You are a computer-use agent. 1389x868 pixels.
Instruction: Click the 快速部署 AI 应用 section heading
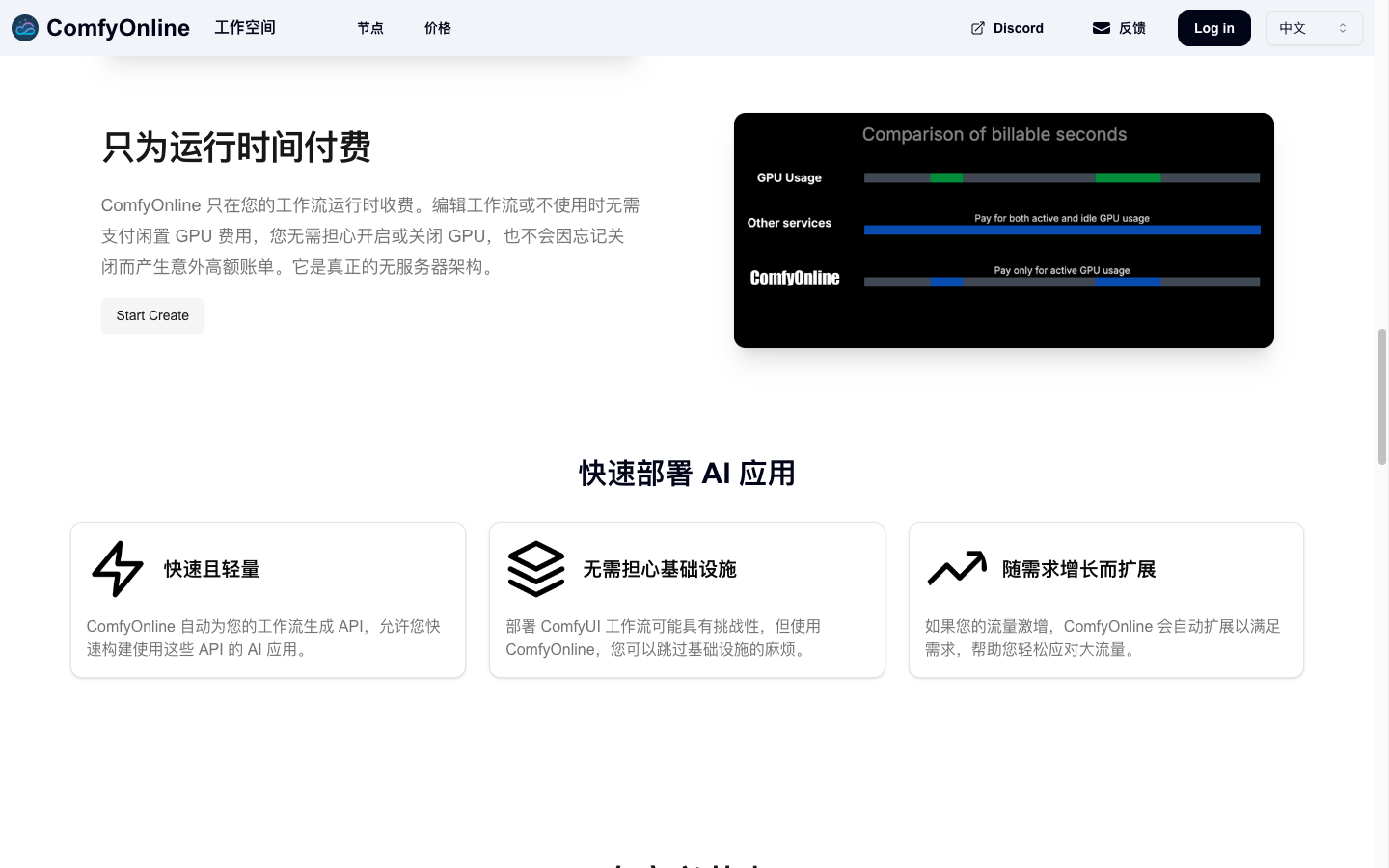point(687,474)
